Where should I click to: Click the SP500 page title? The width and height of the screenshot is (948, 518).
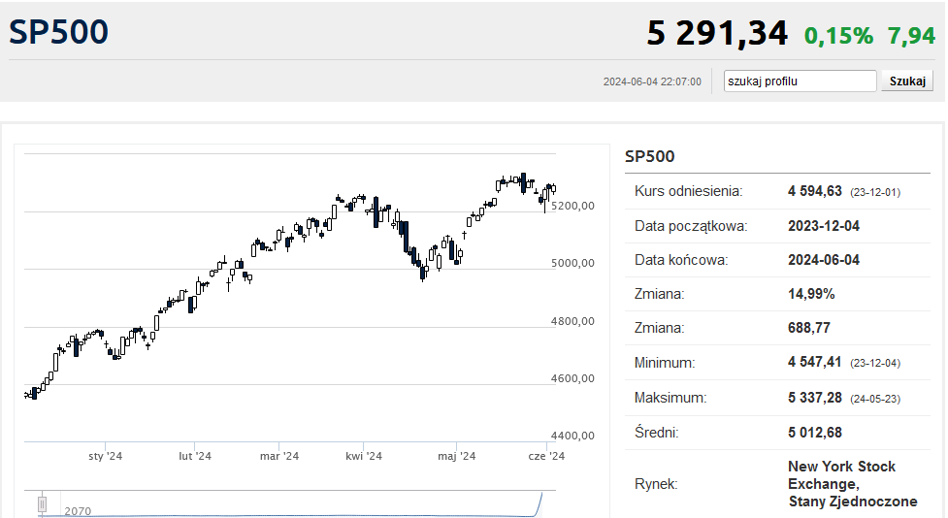point(59,32)
